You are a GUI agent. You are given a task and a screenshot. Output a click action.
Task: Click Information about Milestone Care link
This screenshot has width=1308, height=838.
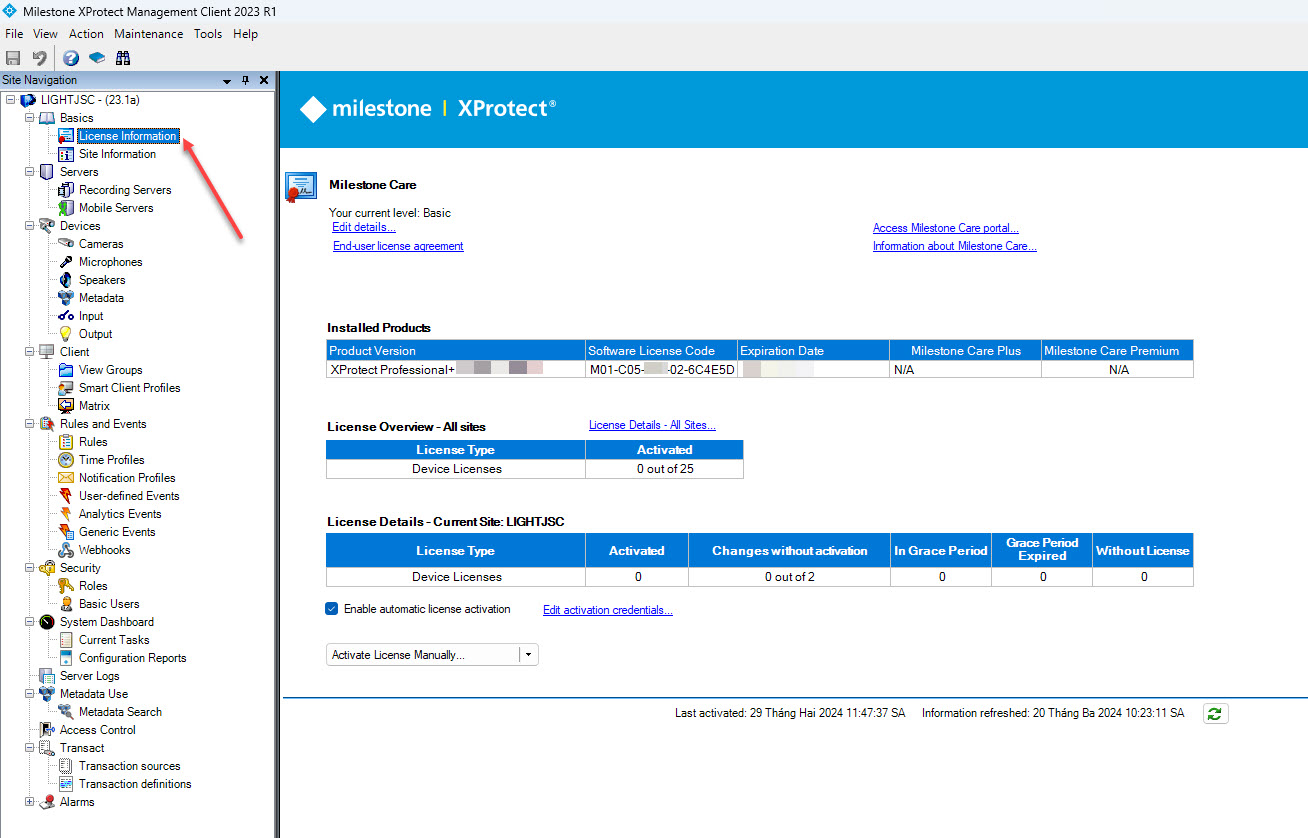click(955, 246)
